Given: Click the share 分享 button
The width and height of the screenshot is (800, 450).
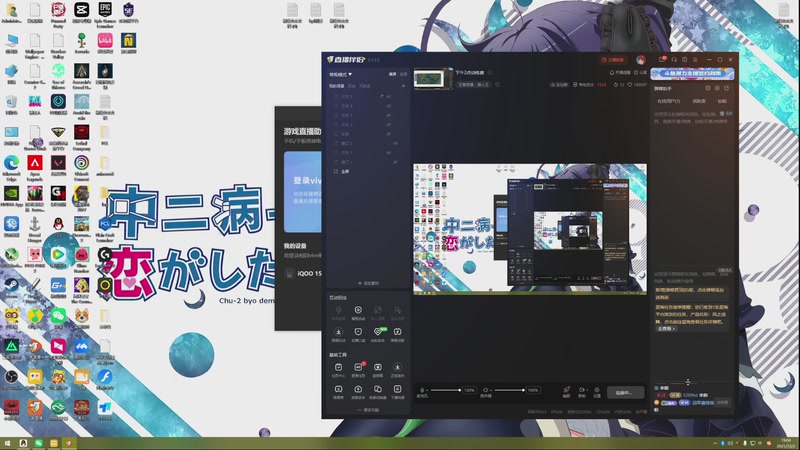Looking at the screenshot, I should 640,72.
